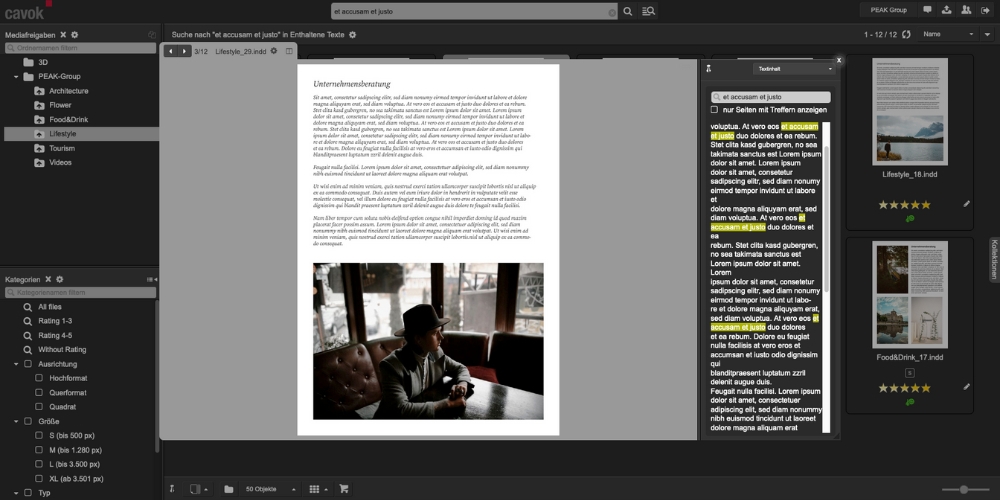The width and height of the screenshot is (1000, 500).
Task: Open the 50 Objekte page size dropdown
Action: click(x=270, y=489)
